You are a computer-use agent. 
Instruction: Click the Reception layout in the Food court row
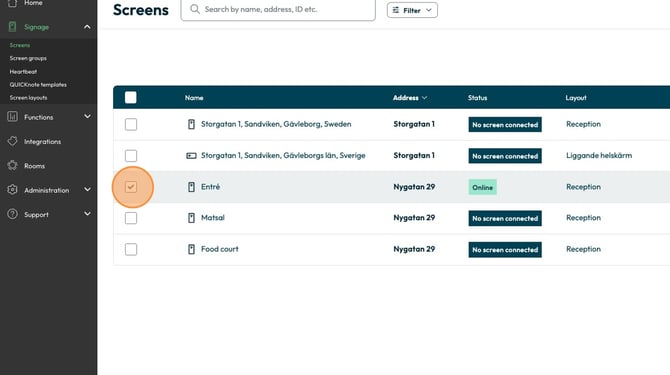(583, 249)
